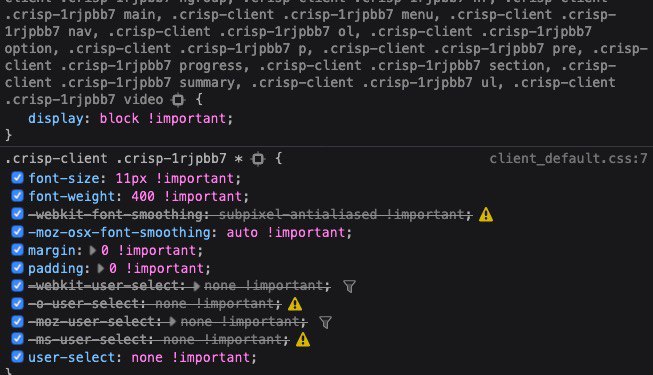
Task: Click the 'display' property name
Action: coord(56,118)
